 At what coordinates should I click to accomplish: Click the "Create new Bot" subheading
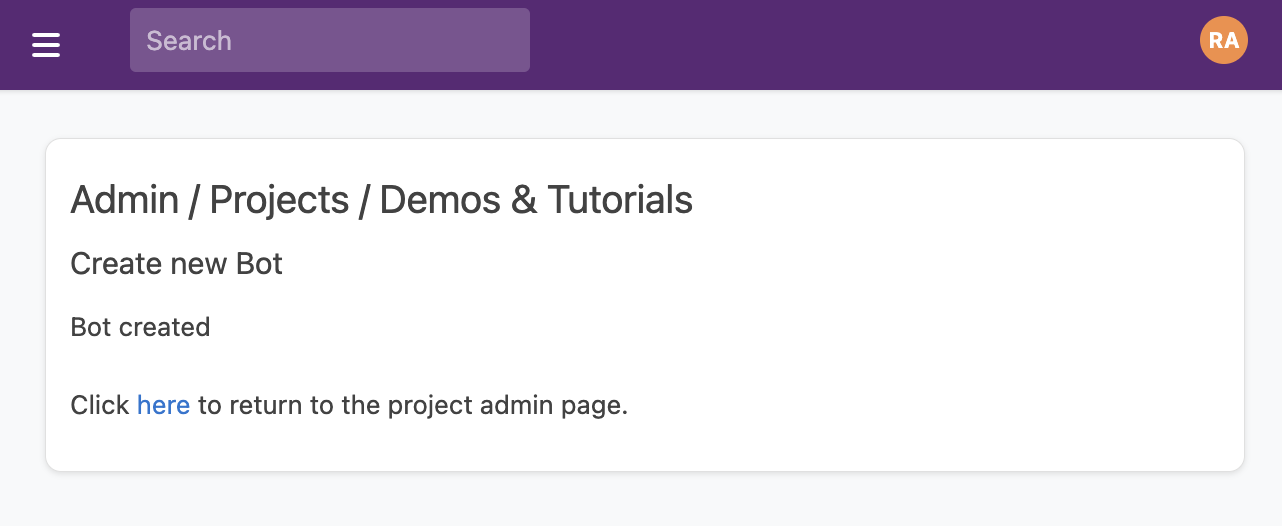click(x=176, y=264)
